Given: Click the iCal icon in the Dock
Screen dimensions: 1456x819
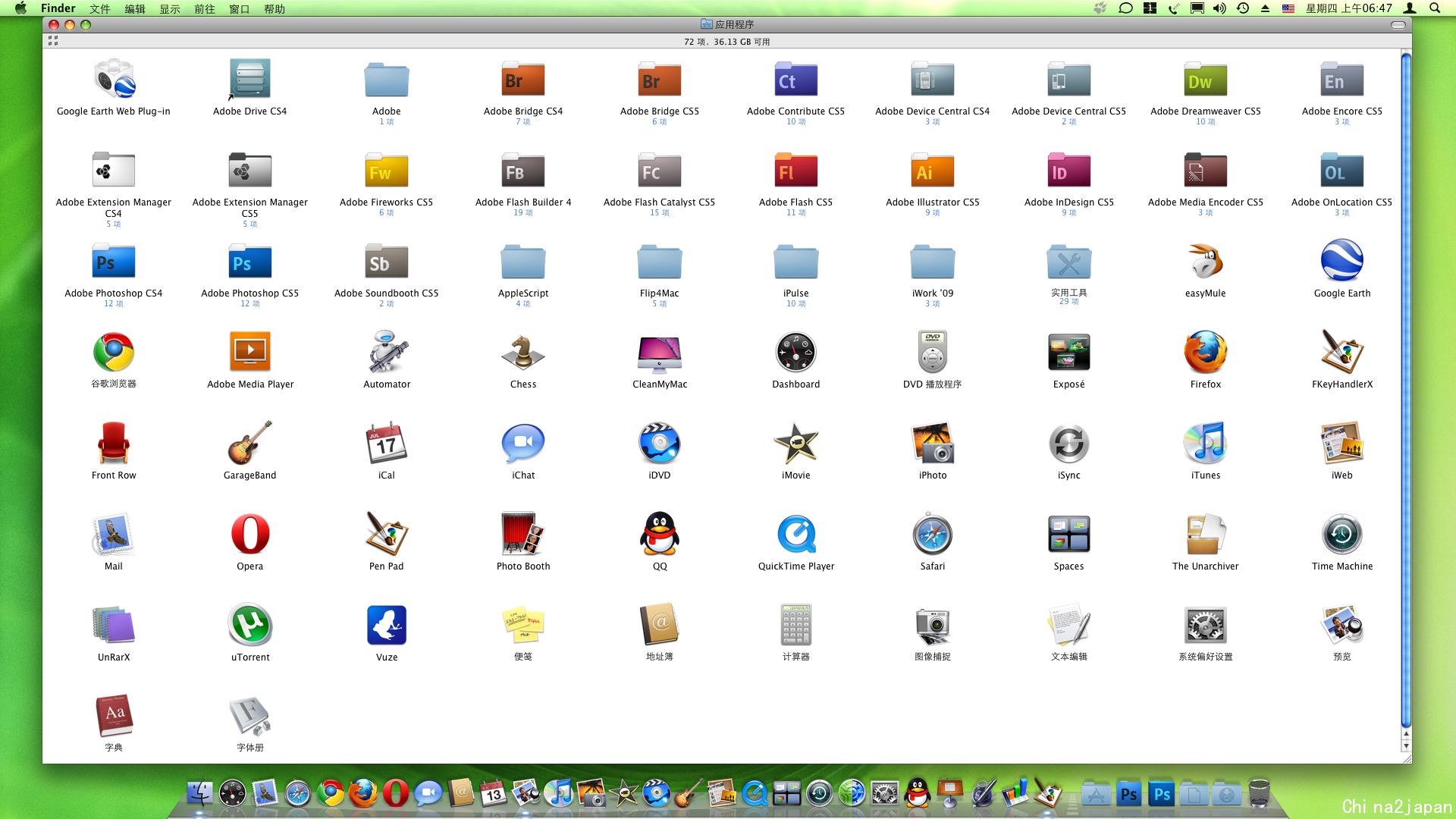Looking at the screenshot, I should point(494,793).
